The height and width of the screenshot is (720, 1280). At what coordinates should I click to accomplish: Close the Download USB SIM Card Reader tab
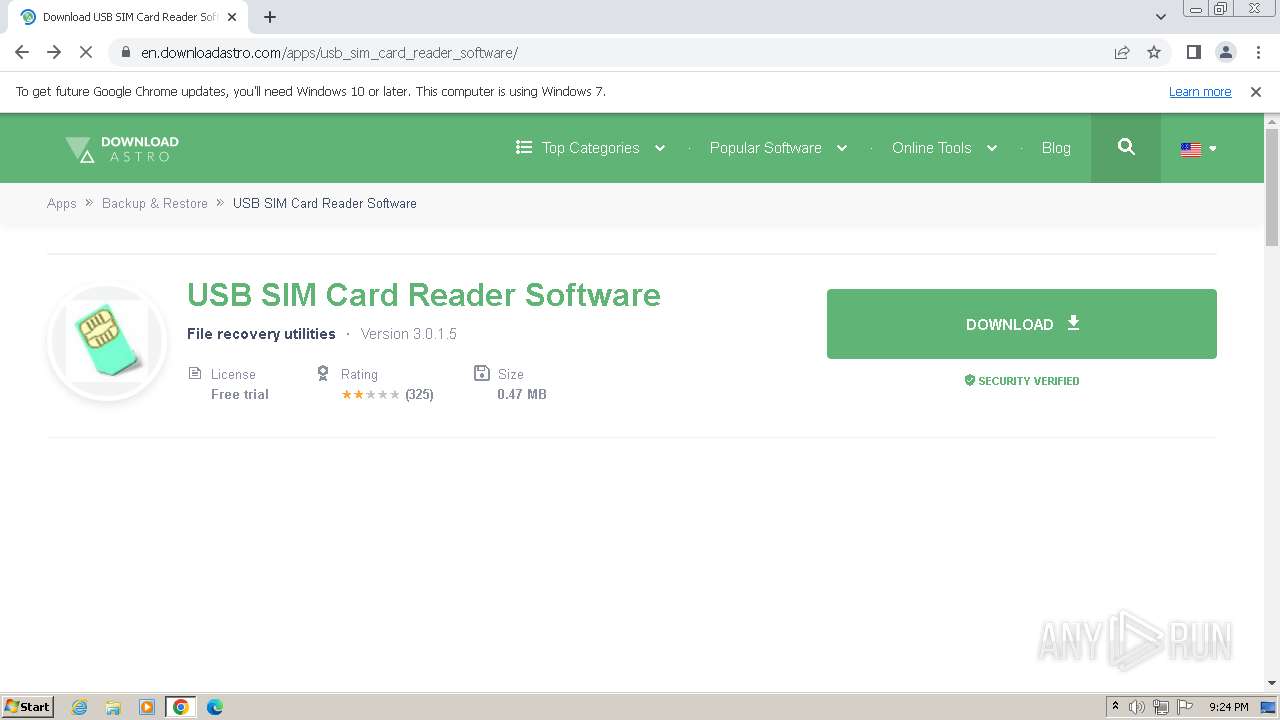(x=232, y=17)
